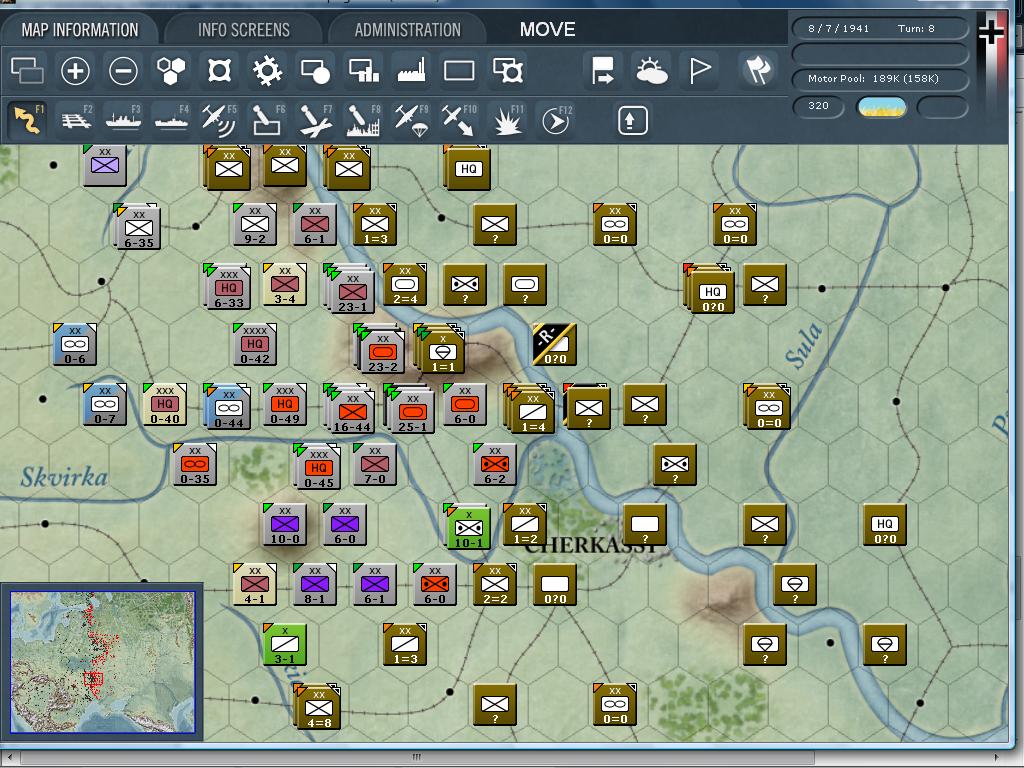Viewport: 1024px width, 768px height.
Task: Click the horizontal map scrollbar
Action: point(416,758)
